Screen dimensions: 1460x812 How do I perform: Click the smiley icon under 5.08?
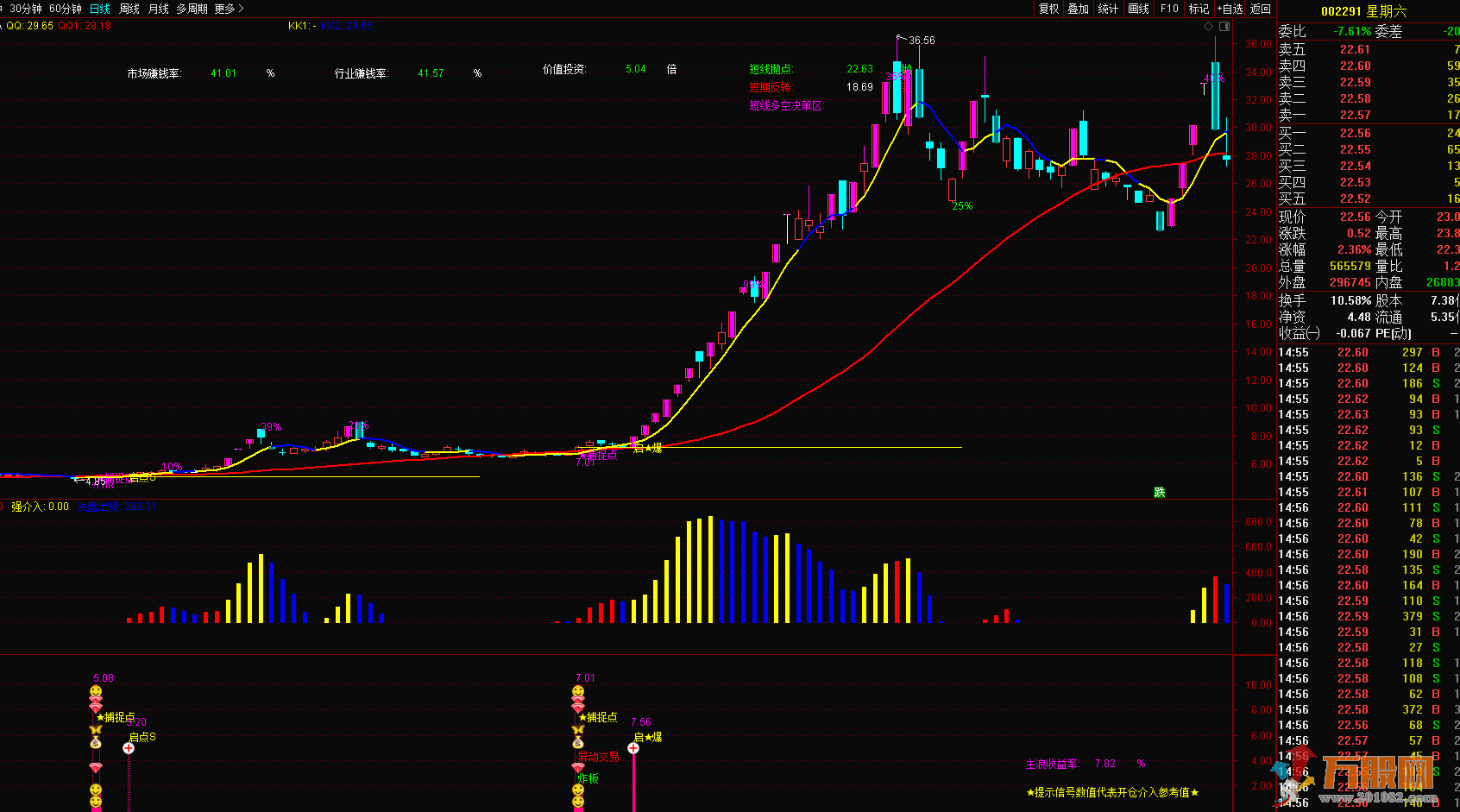pos(96,691)
